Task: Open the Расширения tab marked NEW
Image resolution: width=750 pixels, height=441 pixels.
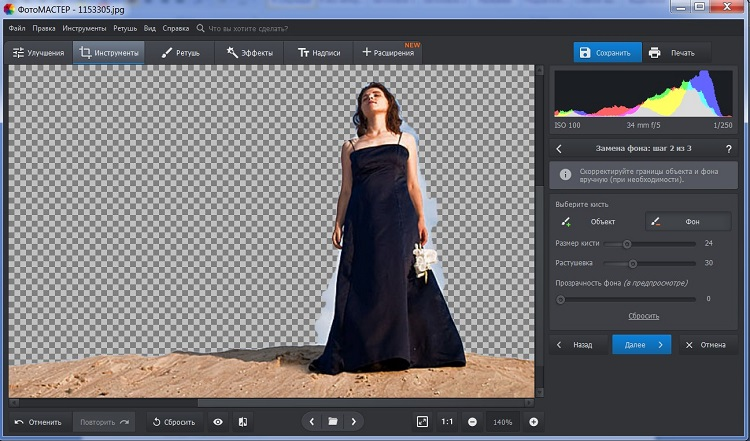Action: [x=388, y=53]
